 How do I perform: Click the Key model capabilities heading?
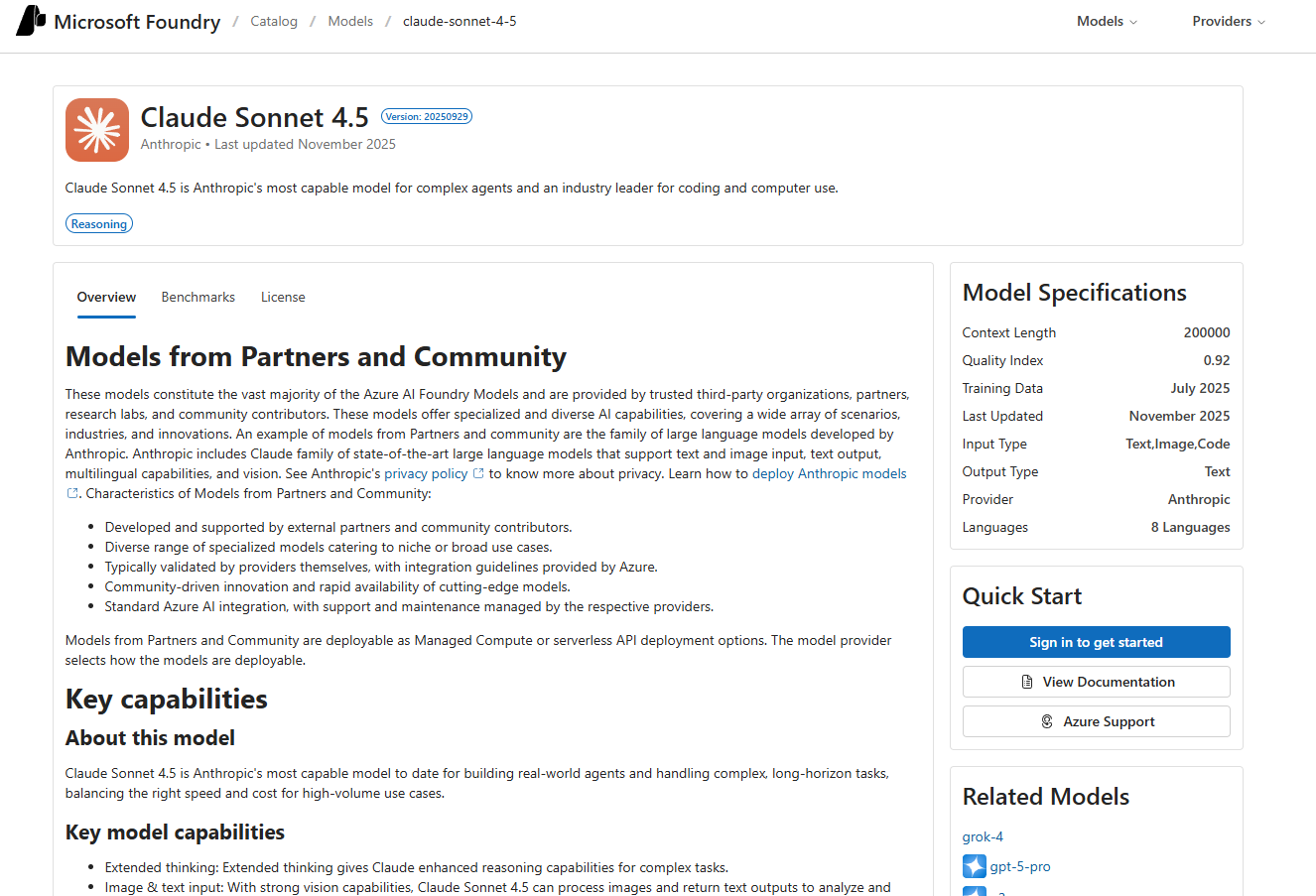175,832
